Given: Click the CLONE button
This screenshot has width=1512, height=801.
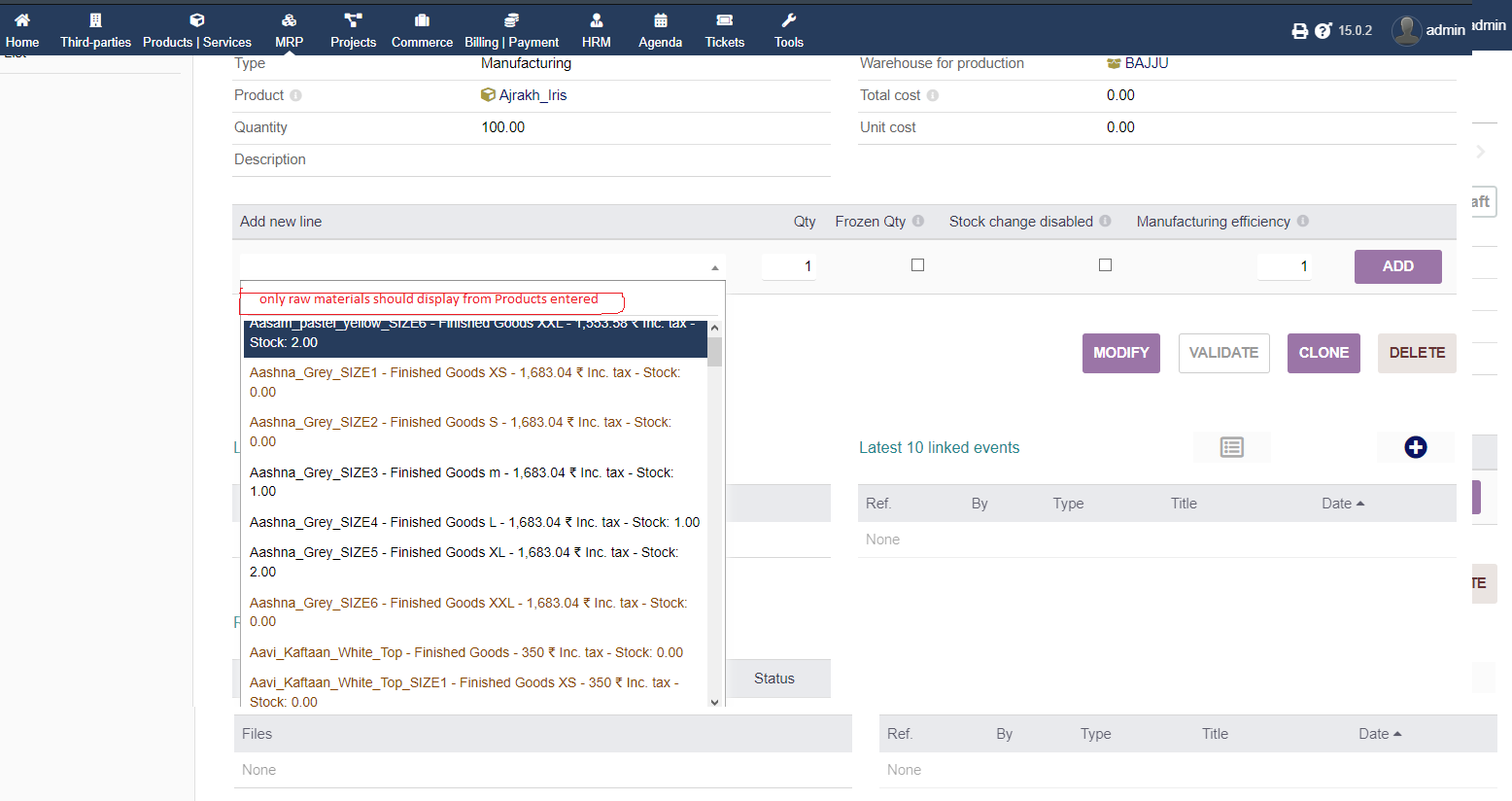Looking at the screenshot, I should [x=1323, y=353].
